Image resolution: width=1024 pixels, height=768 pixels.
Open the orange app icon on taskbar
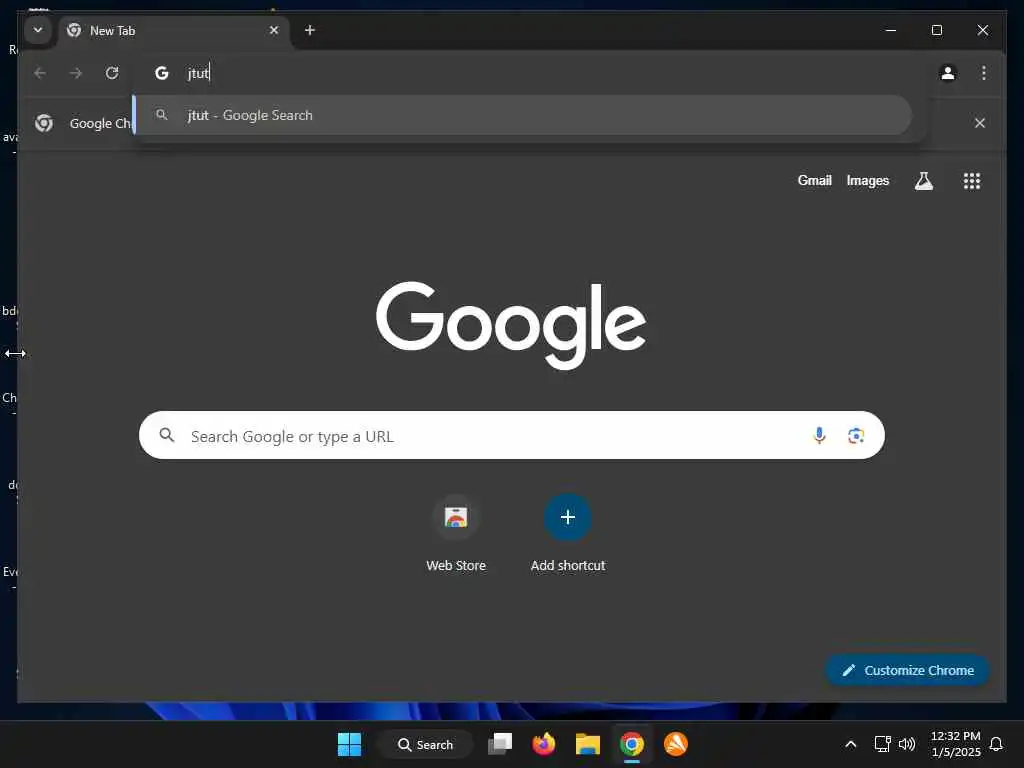(x=675, y=744)
